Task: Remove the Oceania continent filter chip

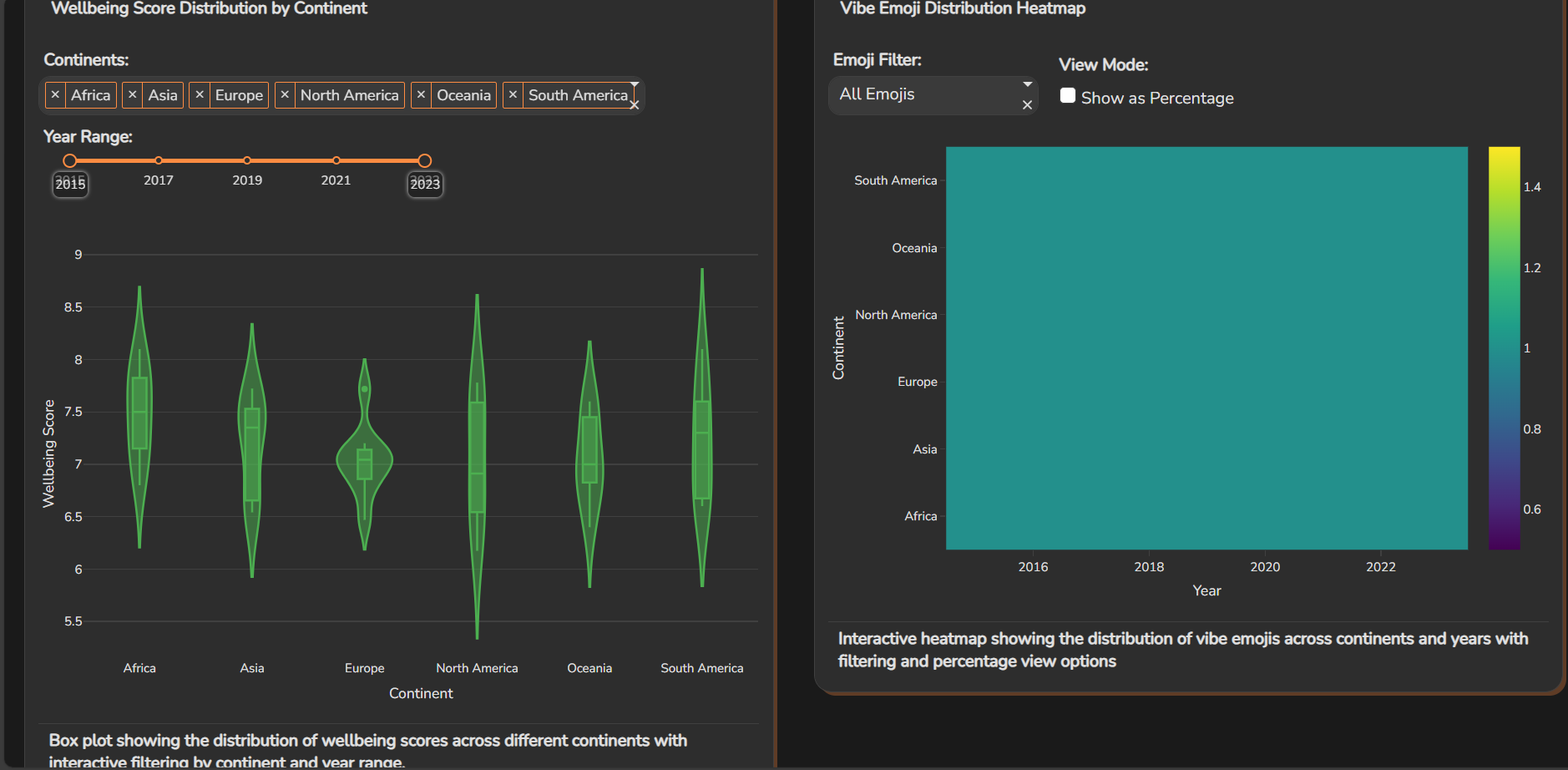Action: pyautogui.click(x=422, y=95)
